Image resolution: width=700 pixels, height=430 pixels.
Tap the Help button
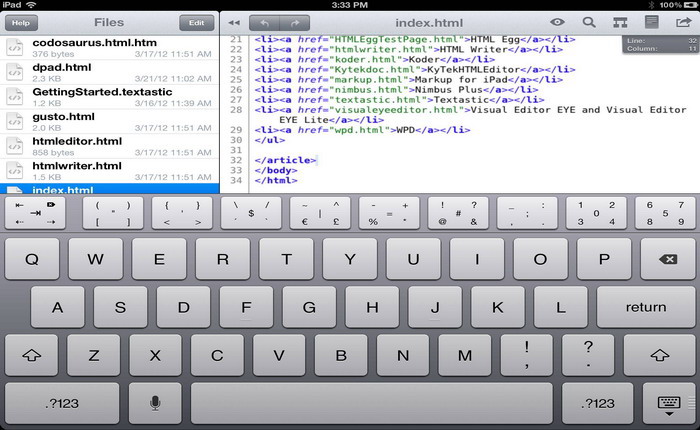20,22
